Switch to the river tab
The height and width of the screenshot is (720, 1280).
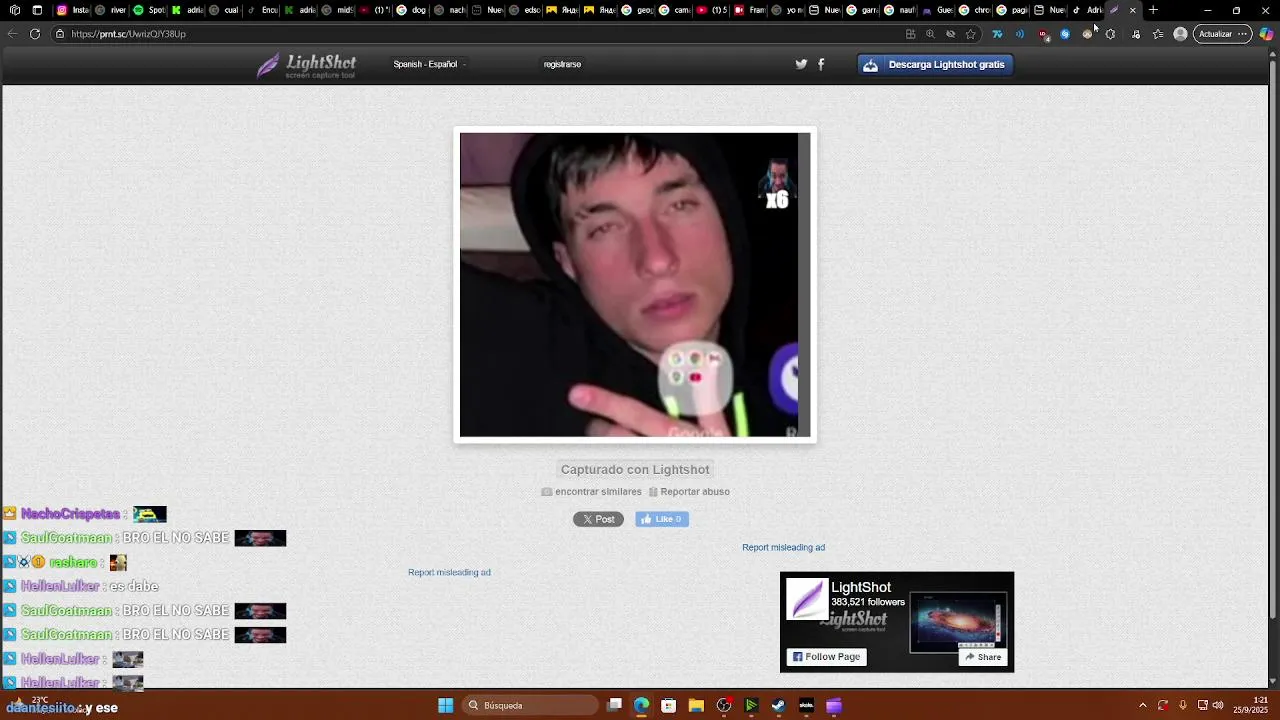click(111, 10)
